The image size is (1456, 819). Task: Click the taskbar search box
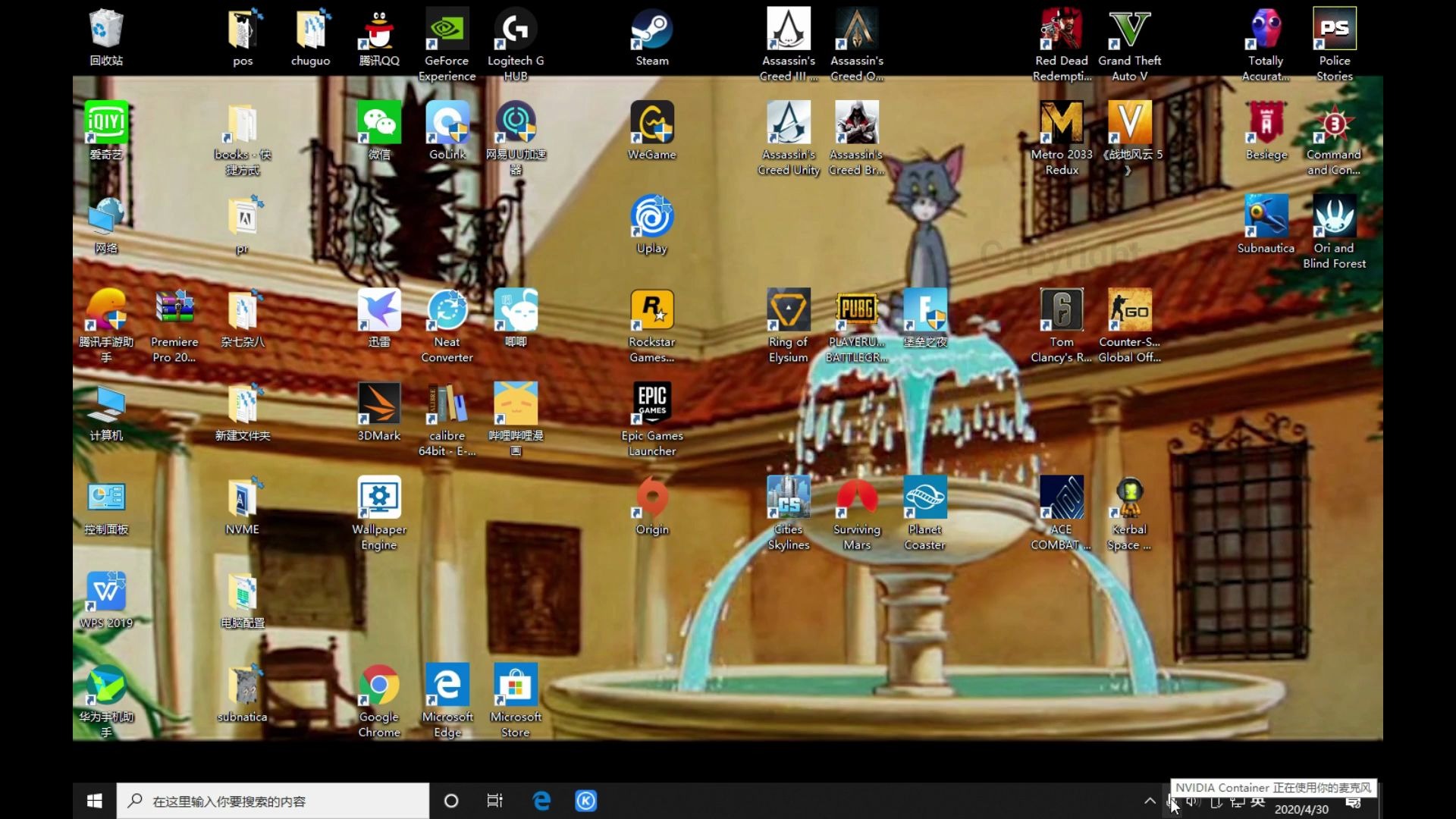(x=273, y=801)
